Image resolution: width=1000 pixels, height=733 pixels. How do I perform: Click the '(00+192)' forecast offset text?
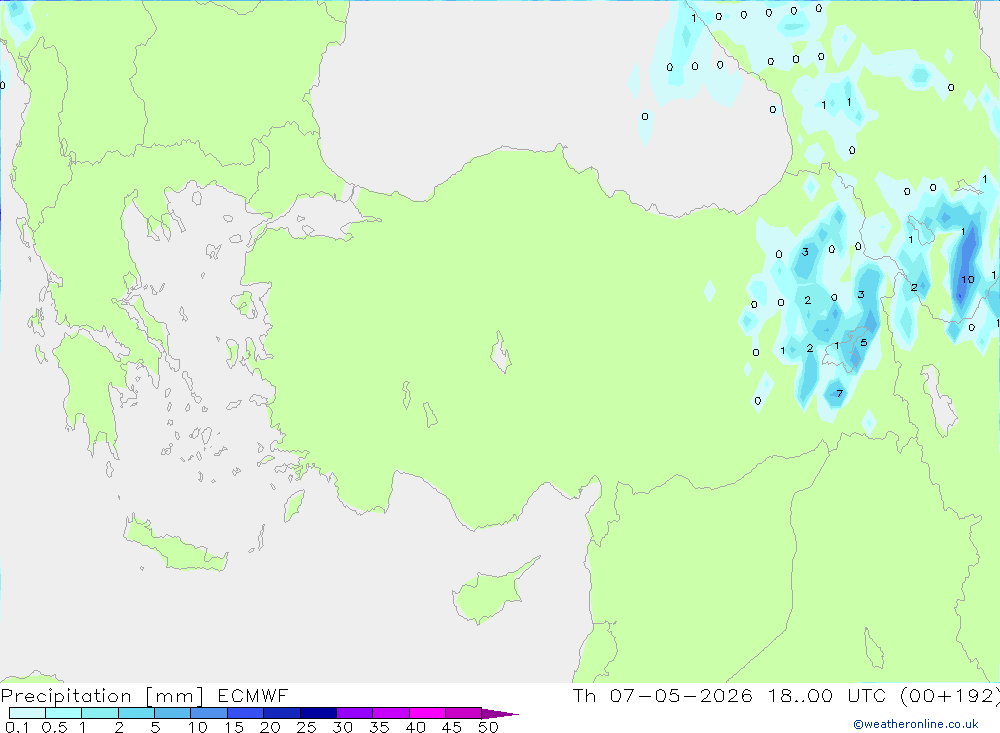(949, 695)
